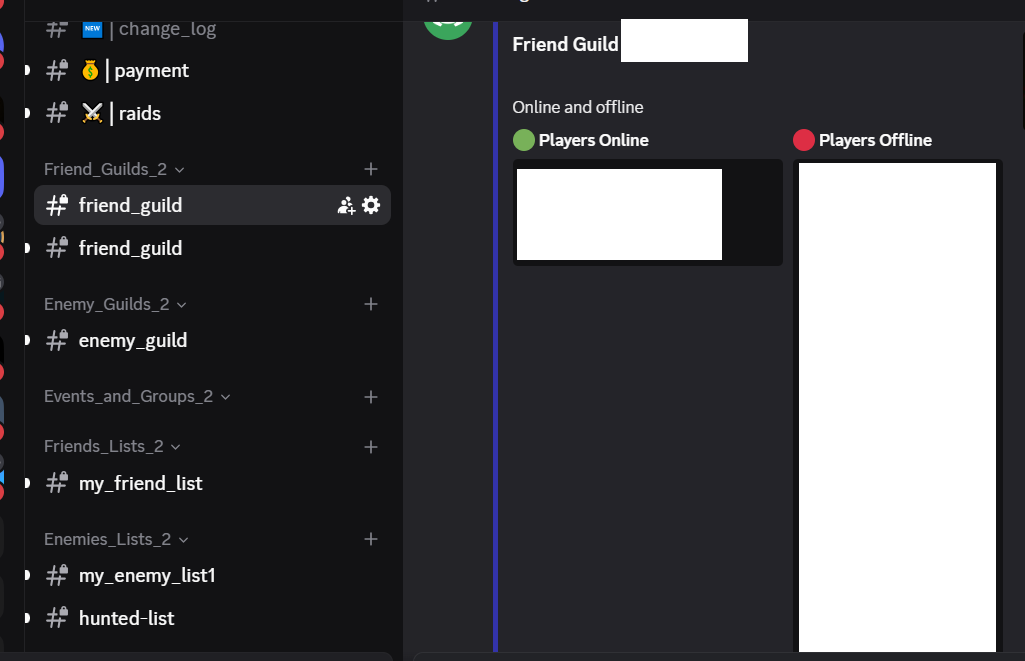
Task: Click the invite people icon on friend_guild
Action: pos(346,205)
